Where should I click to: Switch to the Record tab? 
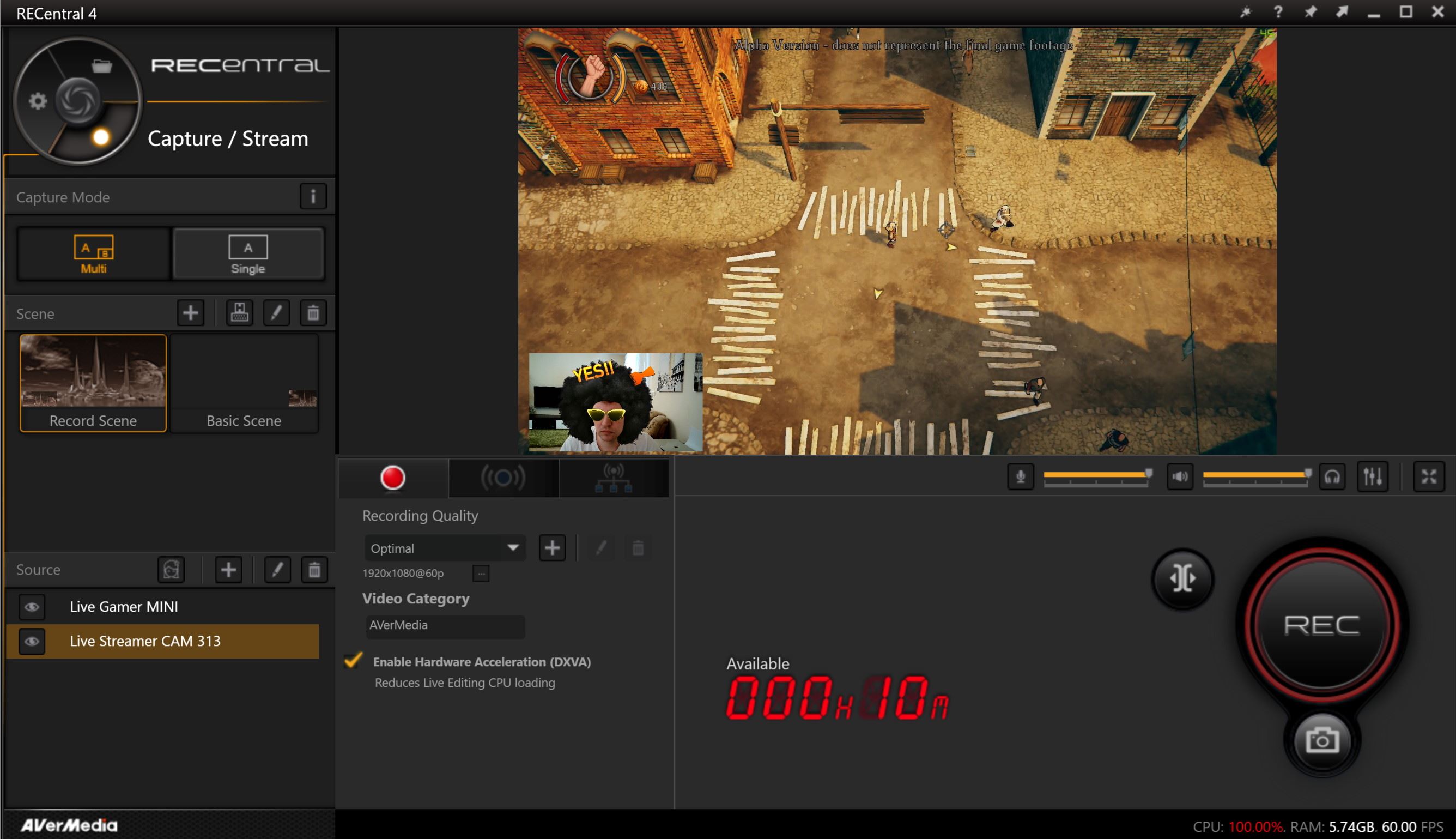click(393, 478)
